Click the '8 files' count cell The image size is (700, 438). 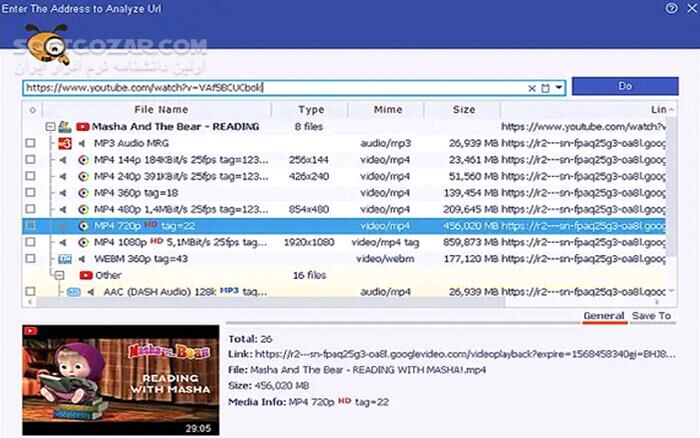click(x=309, y=127)
